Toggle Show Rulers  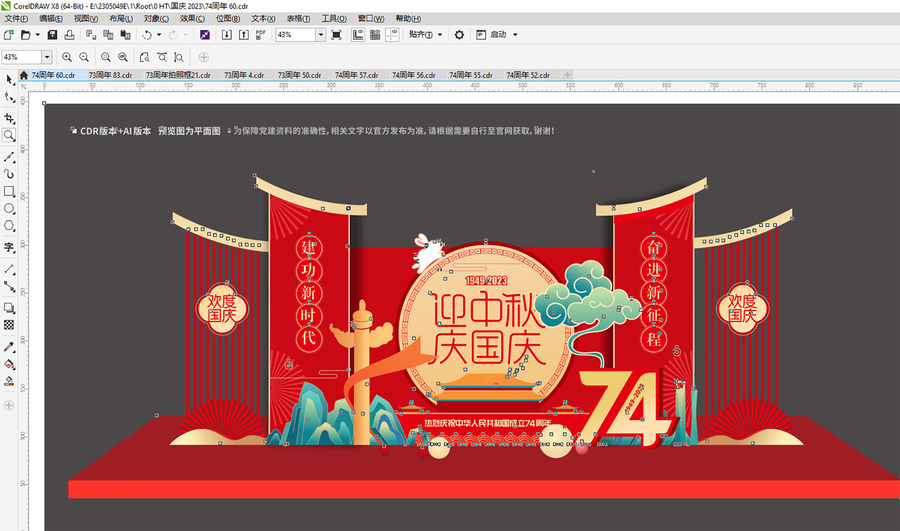click(x=358, y=35)
